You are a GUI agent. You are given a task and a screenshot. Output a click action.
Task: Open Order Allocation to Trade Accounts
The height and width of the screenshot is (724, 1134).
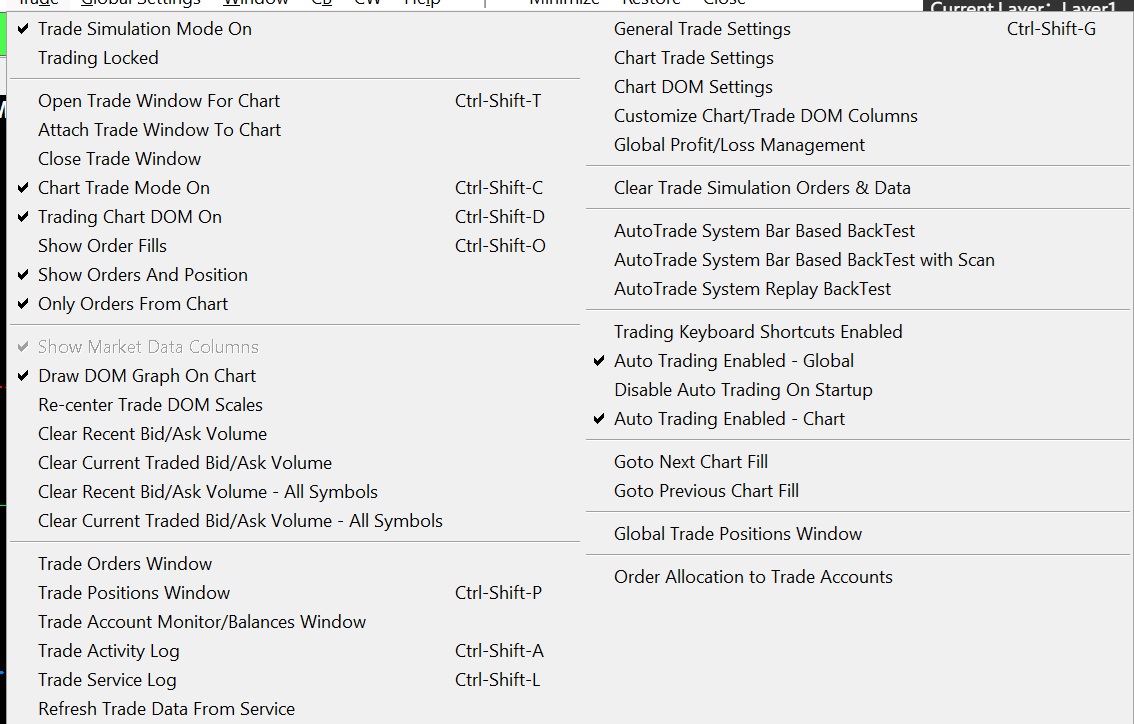pyautogui.click(x=753, y=577)
